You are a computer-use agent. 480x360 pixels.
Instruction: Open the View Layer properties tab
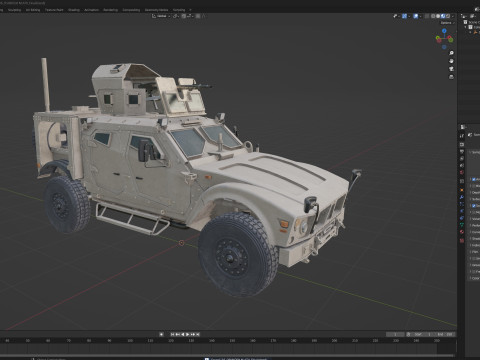(x=462, y=158)
